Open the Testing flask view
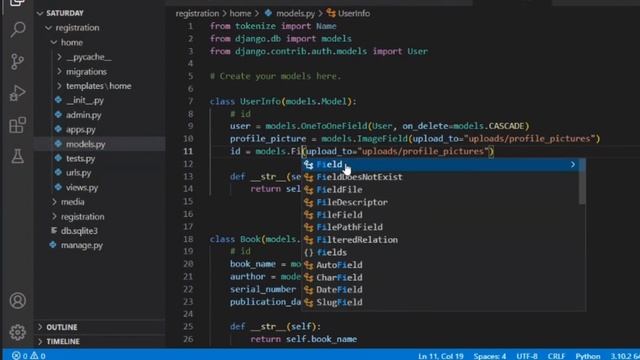This screenshot has width=640, height=360. [x=18, y=156]
